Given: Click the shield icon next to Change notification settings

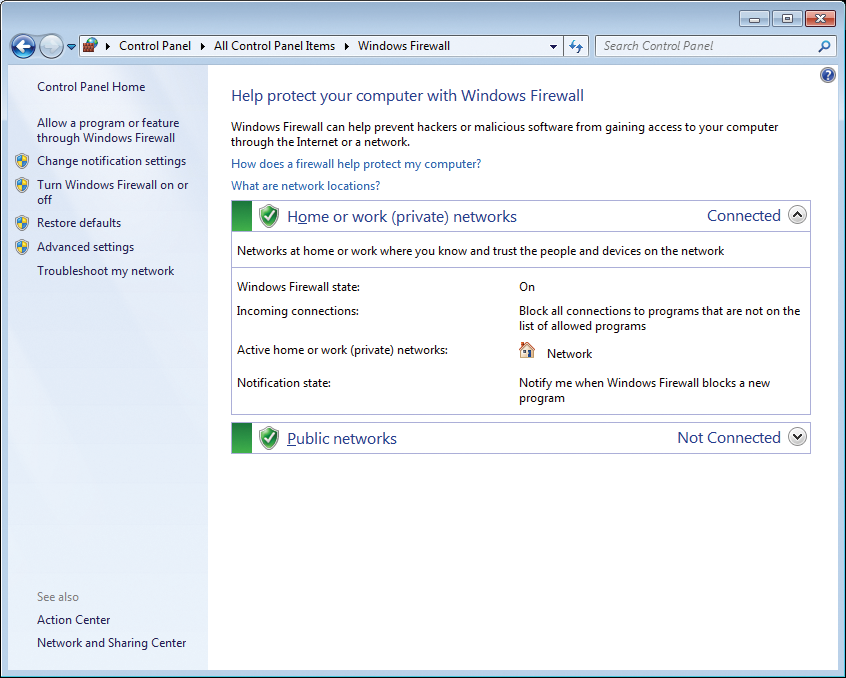Looking at the screenshot, I should pyautogui.click(x=22, y=161).
